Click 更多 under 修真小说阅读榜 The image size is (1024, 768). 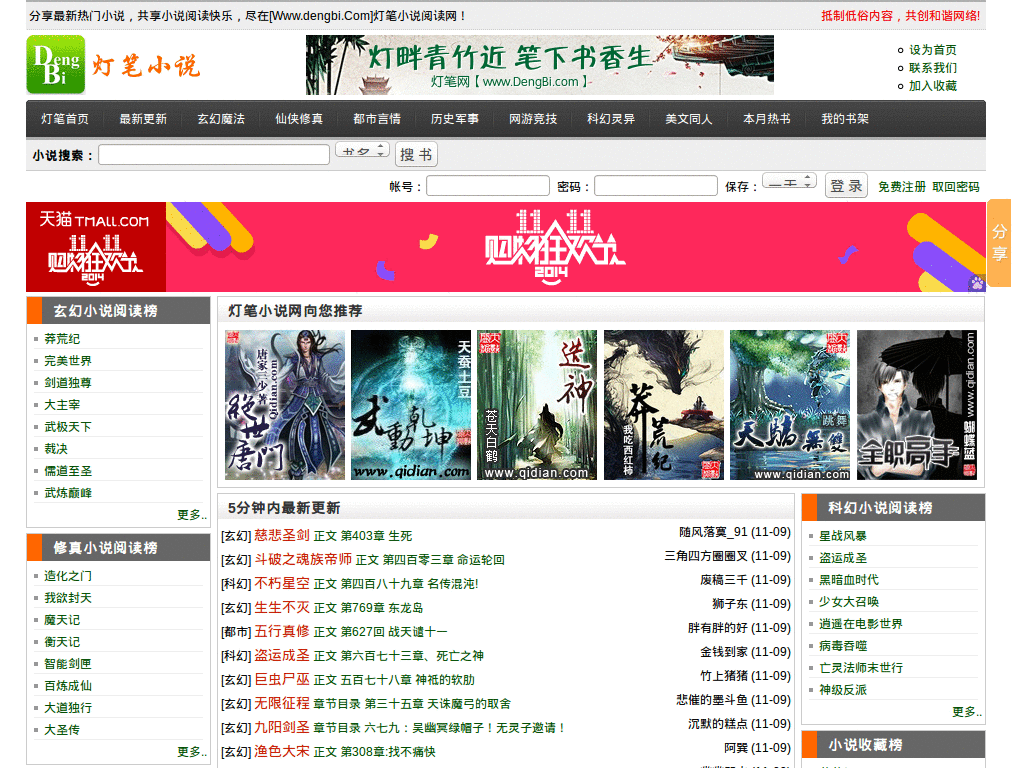pos(192,752)
